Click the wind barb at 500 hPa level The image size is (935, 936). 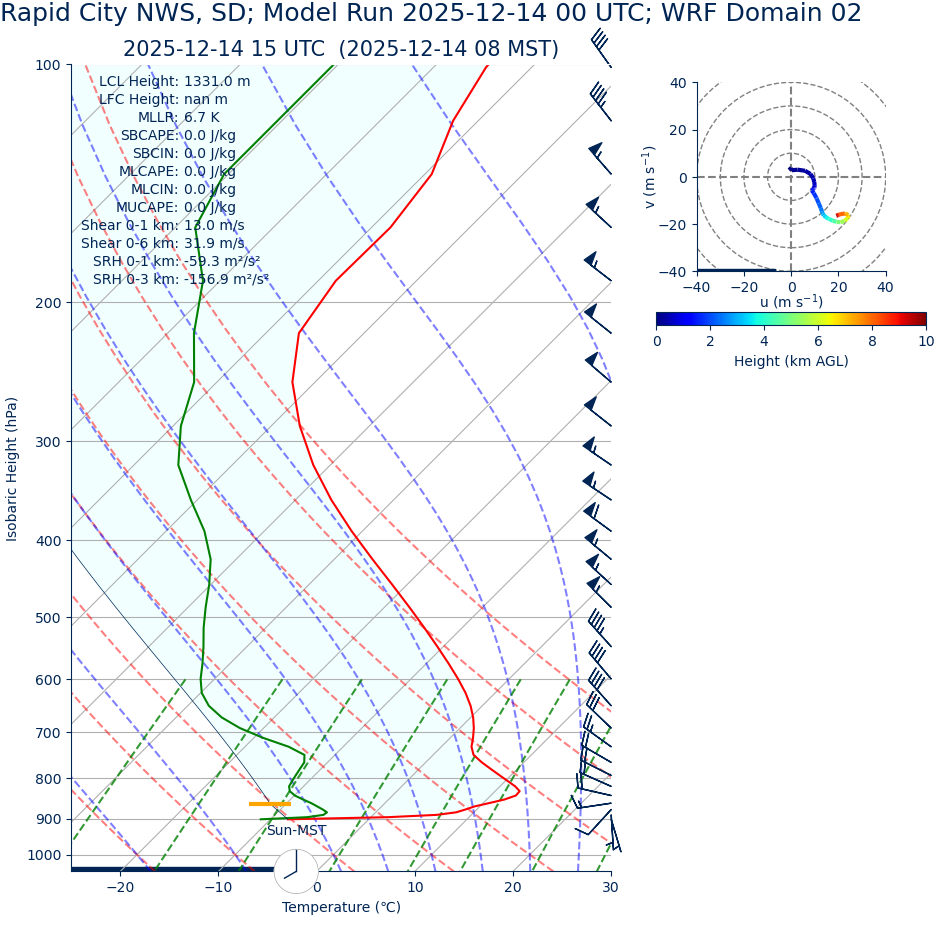coord(598,625)
